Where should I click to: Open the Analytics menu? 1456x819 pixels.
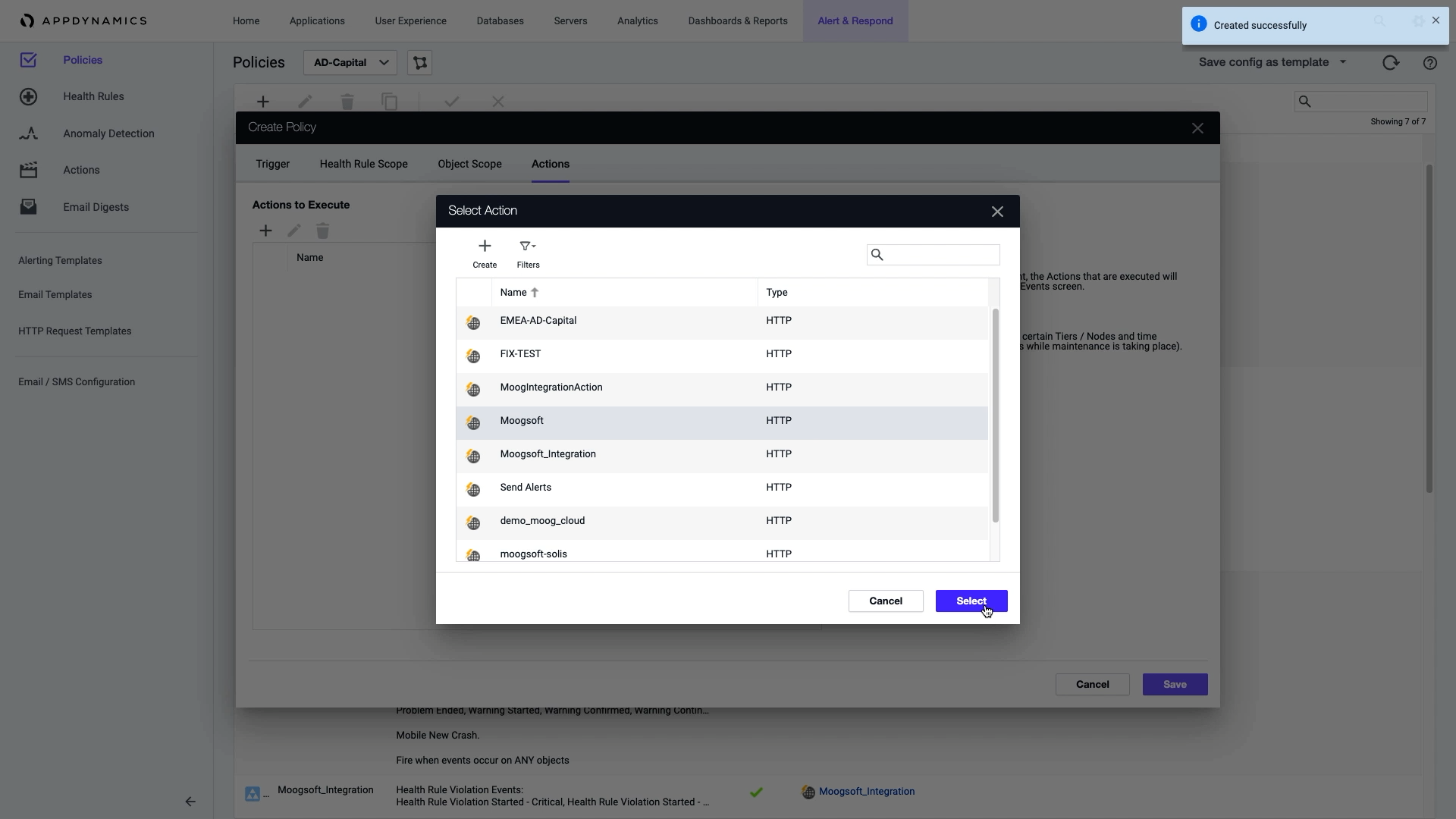[x=638, y=20]
